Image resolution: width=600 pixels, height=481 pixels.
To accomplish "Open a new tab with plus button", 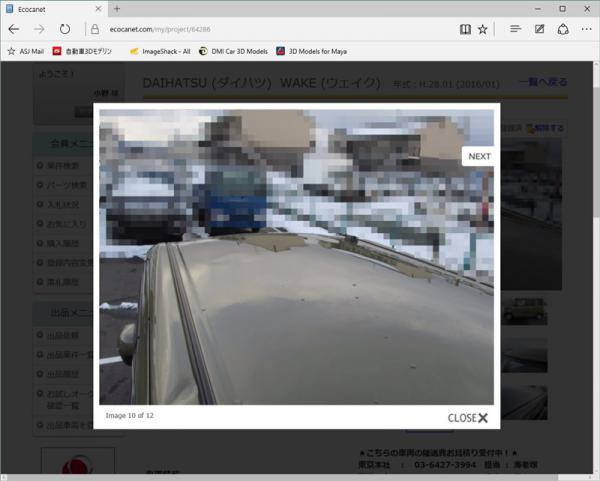I will [x=117, y=8].
